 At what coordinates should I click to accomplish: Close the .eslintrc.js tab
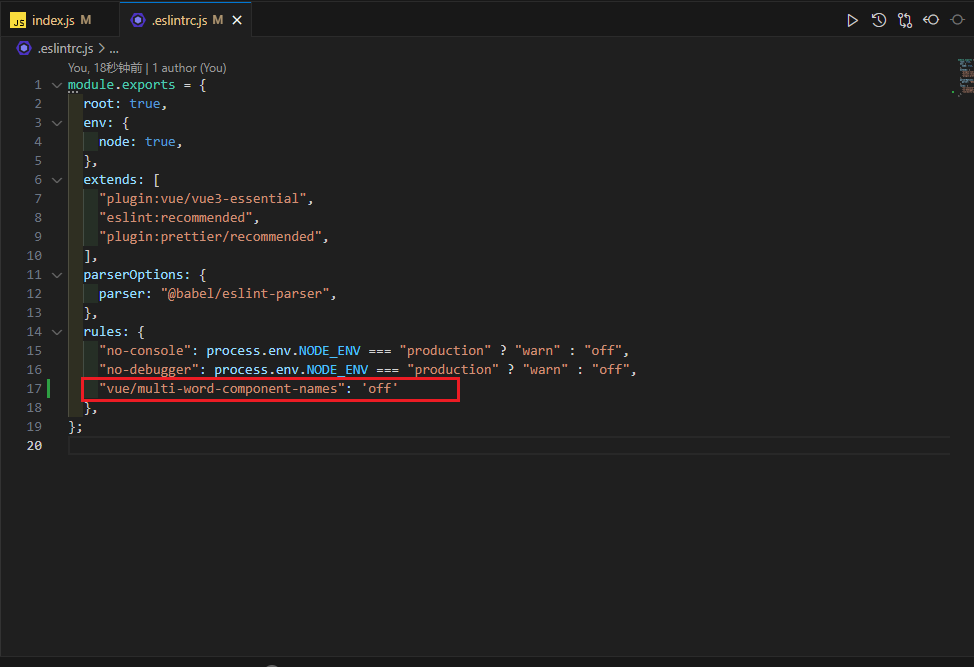click(237, 20)
